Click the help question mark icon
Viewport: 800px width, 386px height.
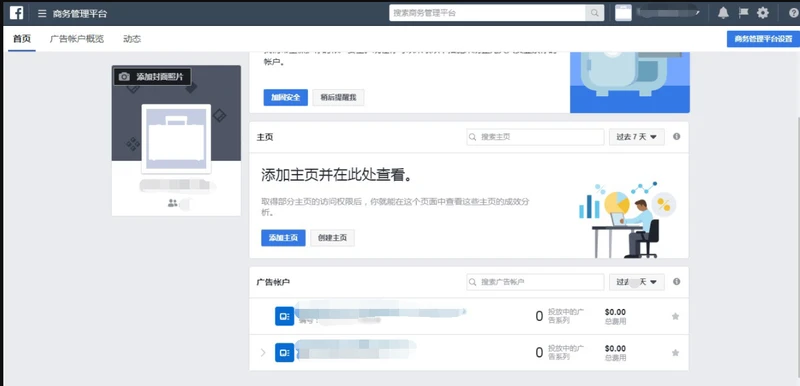pos(793,13)
